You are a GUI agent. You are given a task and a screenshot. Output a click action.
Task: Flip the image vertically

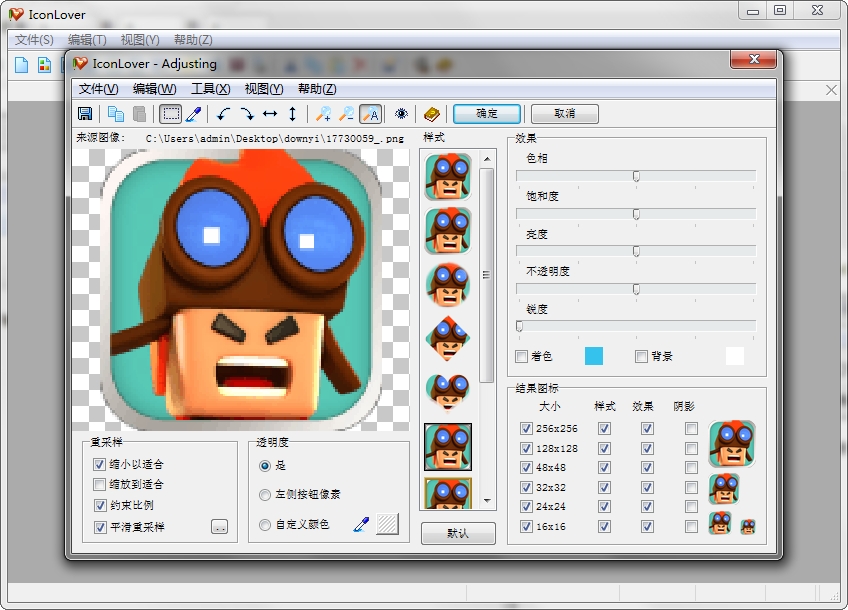pyautogui.click(x=293, y=113)
